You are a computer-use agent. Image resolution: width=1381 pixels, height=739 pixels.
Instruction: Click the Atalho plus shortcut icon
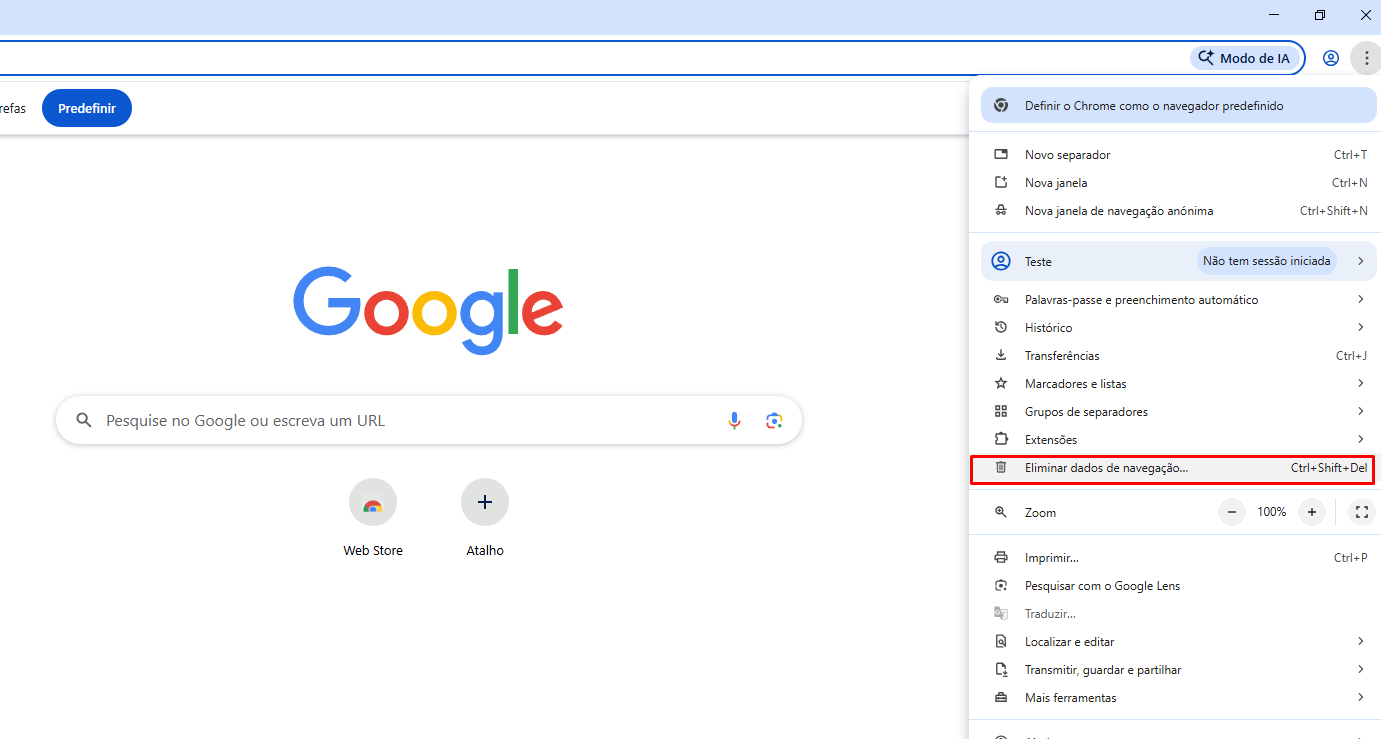pyautogui.click(x=484, y=502)
